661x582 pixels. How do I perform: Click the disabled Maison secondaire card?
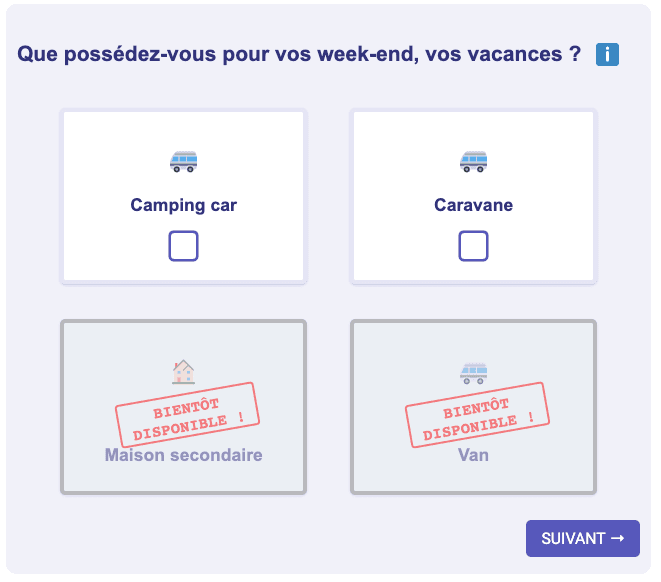click(x=183, y=480)
